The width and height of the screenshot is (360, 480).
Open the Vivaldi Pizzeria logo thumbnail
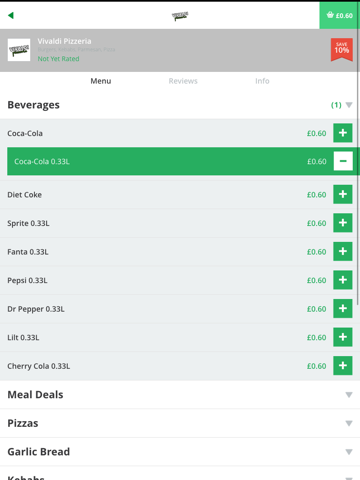19,50
